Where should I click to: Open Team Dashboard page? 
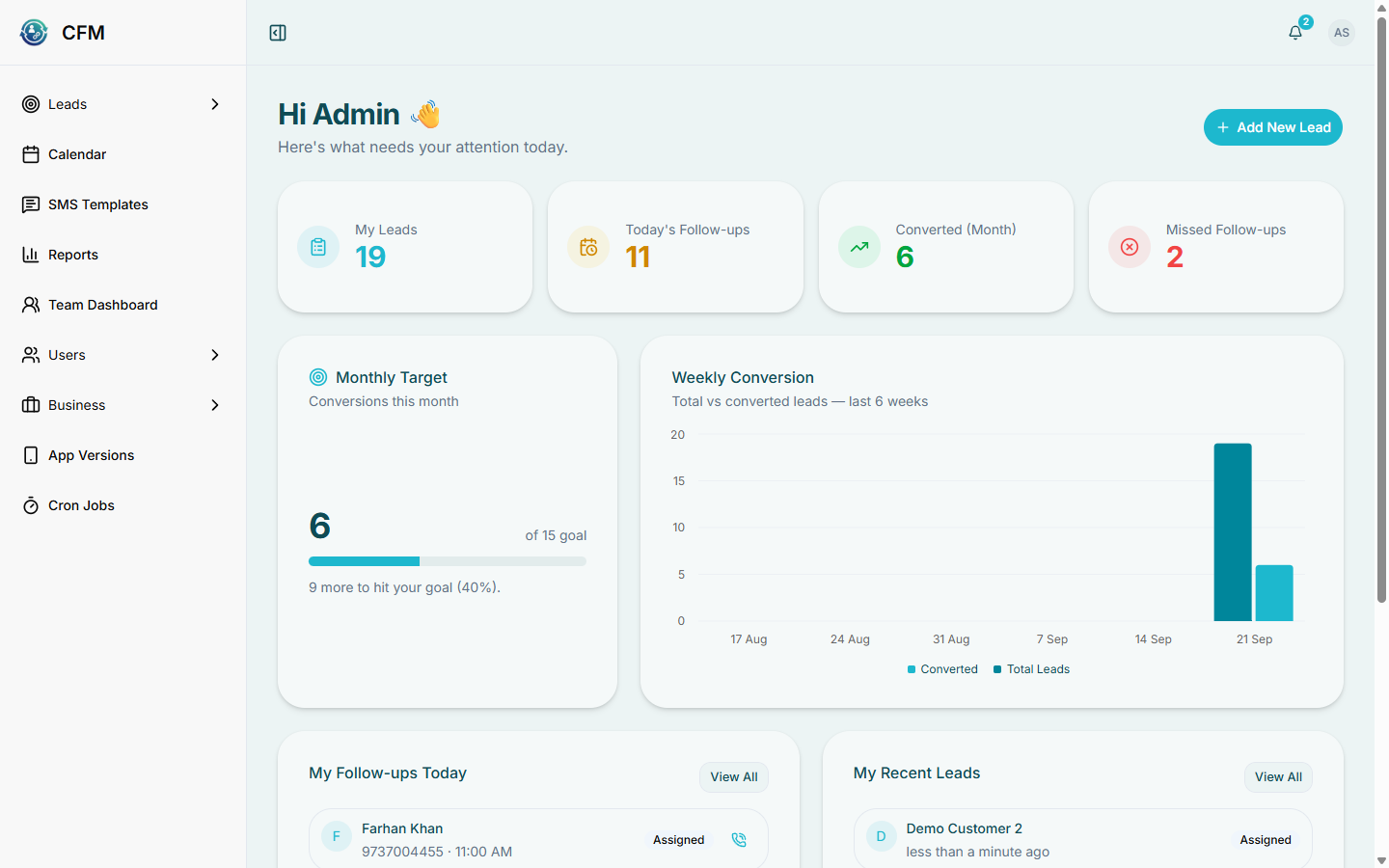pos(123,305)
